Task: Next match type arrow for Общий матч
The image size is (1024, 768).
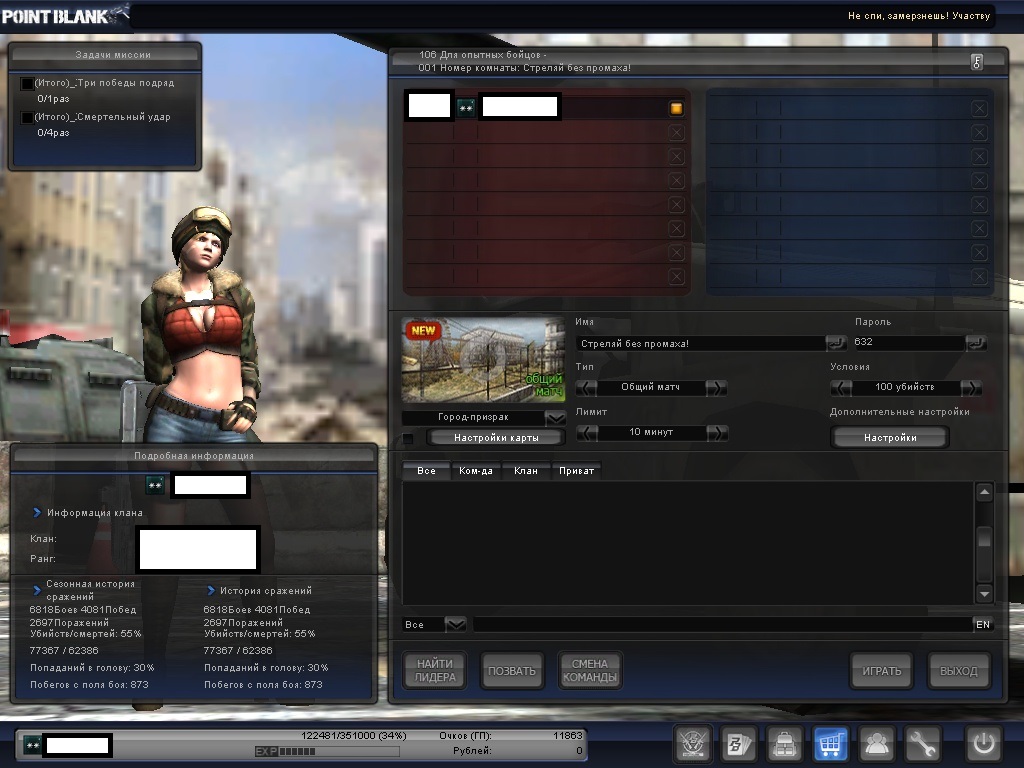Action: tap(716, 388)
